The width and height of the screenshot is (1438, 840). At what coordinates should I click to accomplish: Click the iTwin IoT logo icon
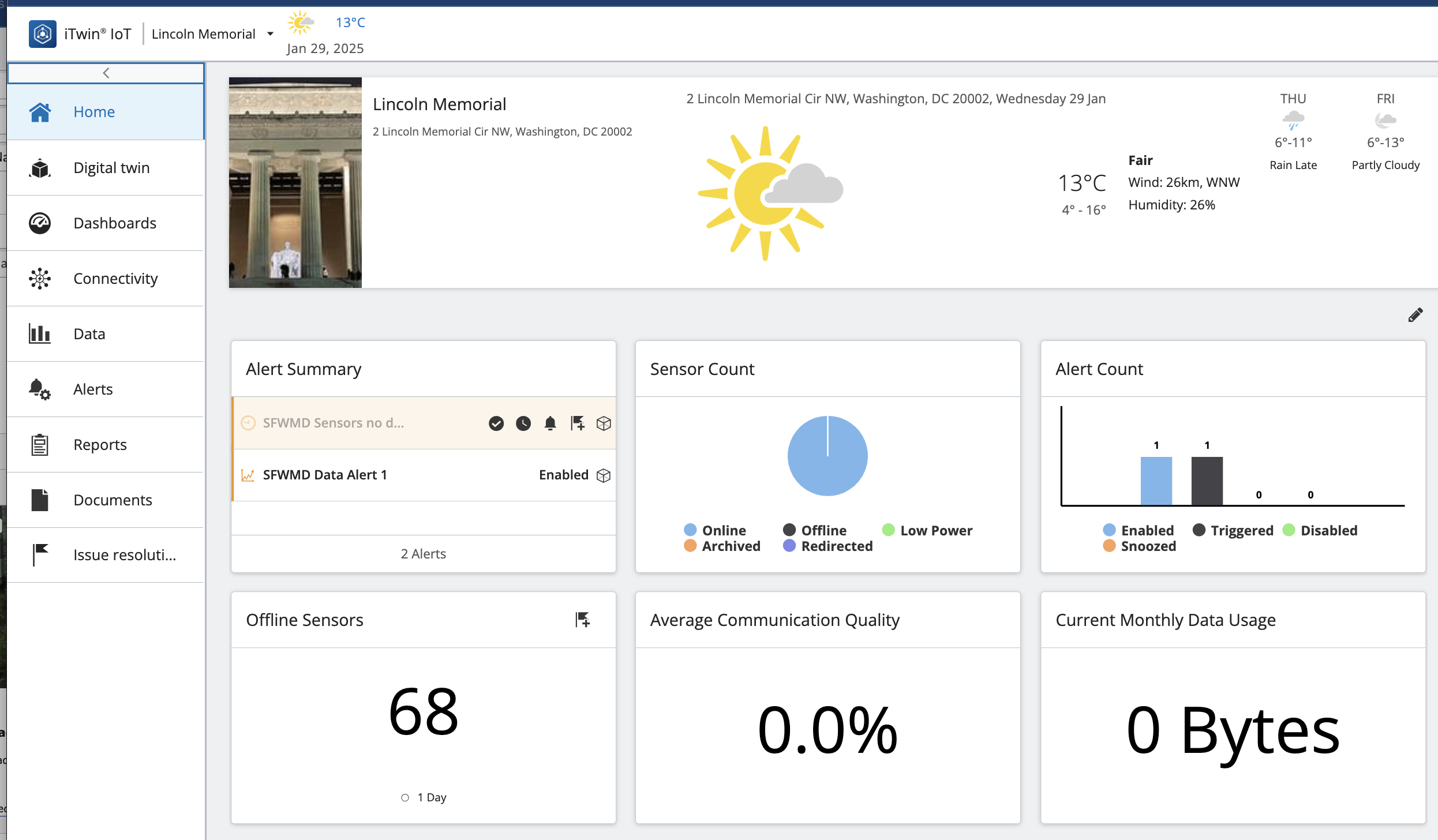(43, 34)
